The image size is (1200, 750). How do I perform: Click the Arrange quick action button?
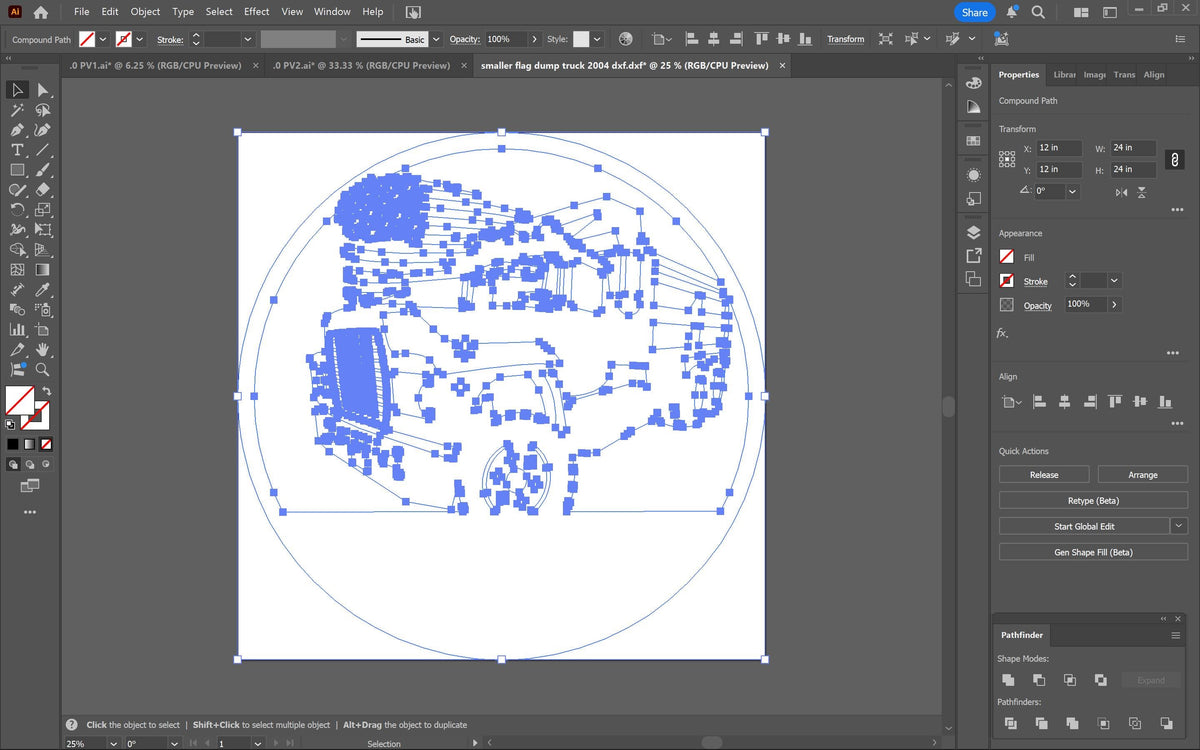click(x=1143, y=475)
